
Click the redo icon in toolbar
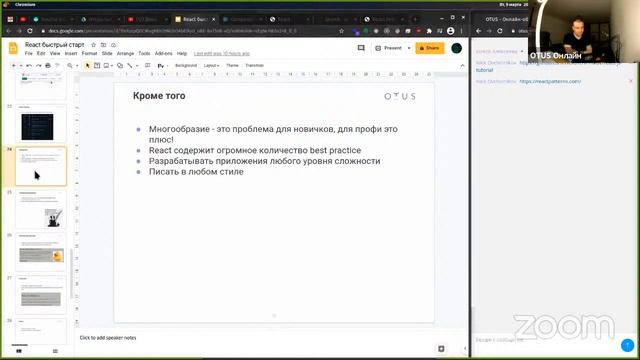click(x=38, y=65)
